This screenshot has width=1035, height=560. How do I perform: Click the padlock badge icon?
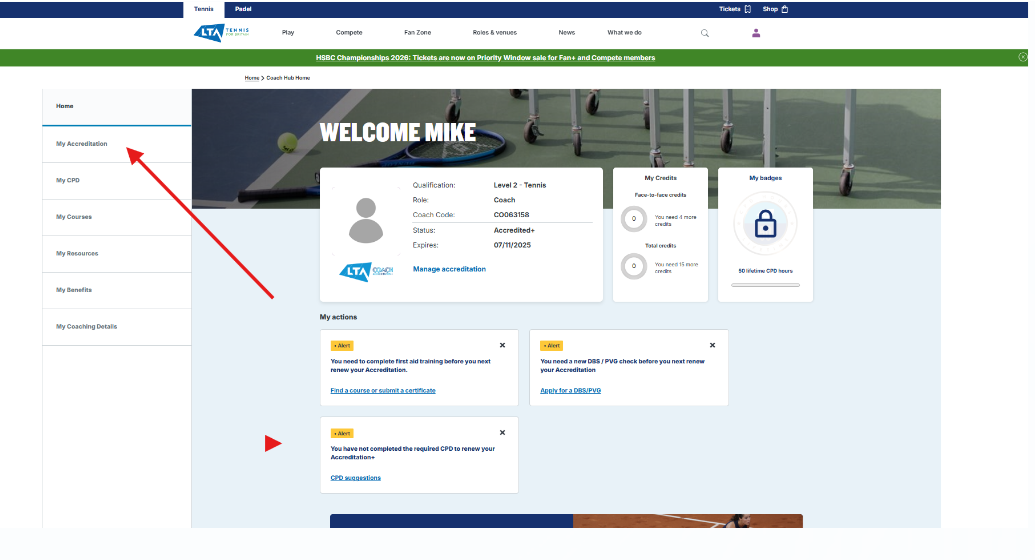pos(765,224)
